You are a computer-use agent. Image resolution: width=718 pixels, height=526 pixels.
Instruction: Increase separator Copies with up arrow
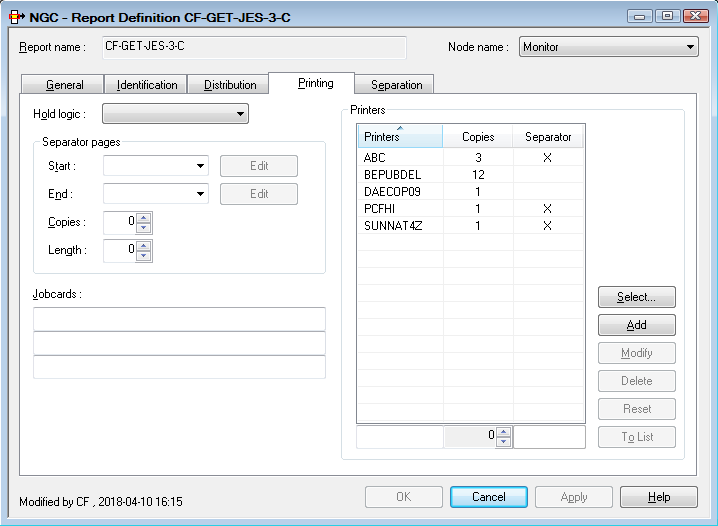coord(144,217)
